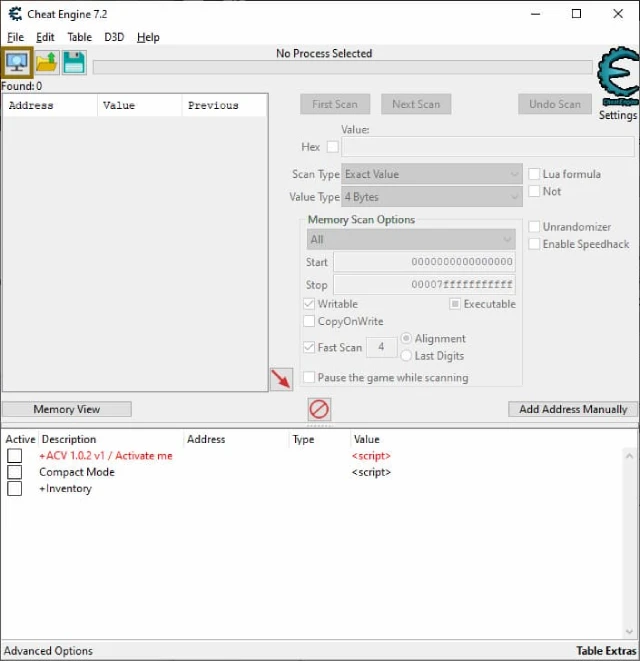
Task: Click the address list scroll up arrow
Action: coord(629,456)
